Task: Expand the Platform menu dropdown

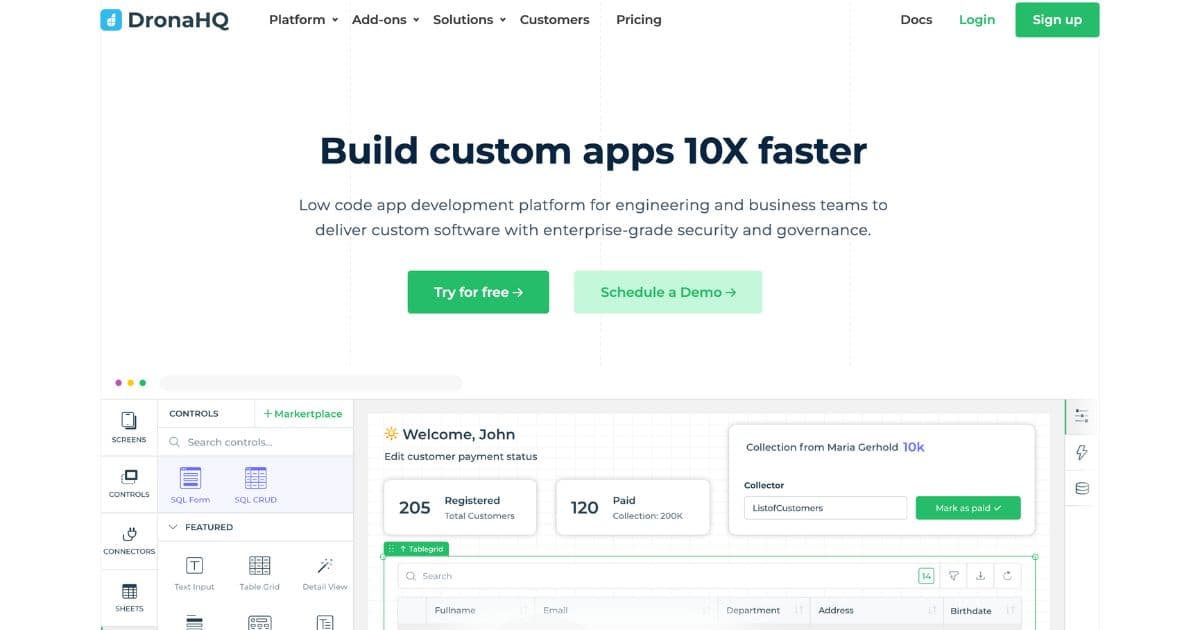Action: click(303, 20)
